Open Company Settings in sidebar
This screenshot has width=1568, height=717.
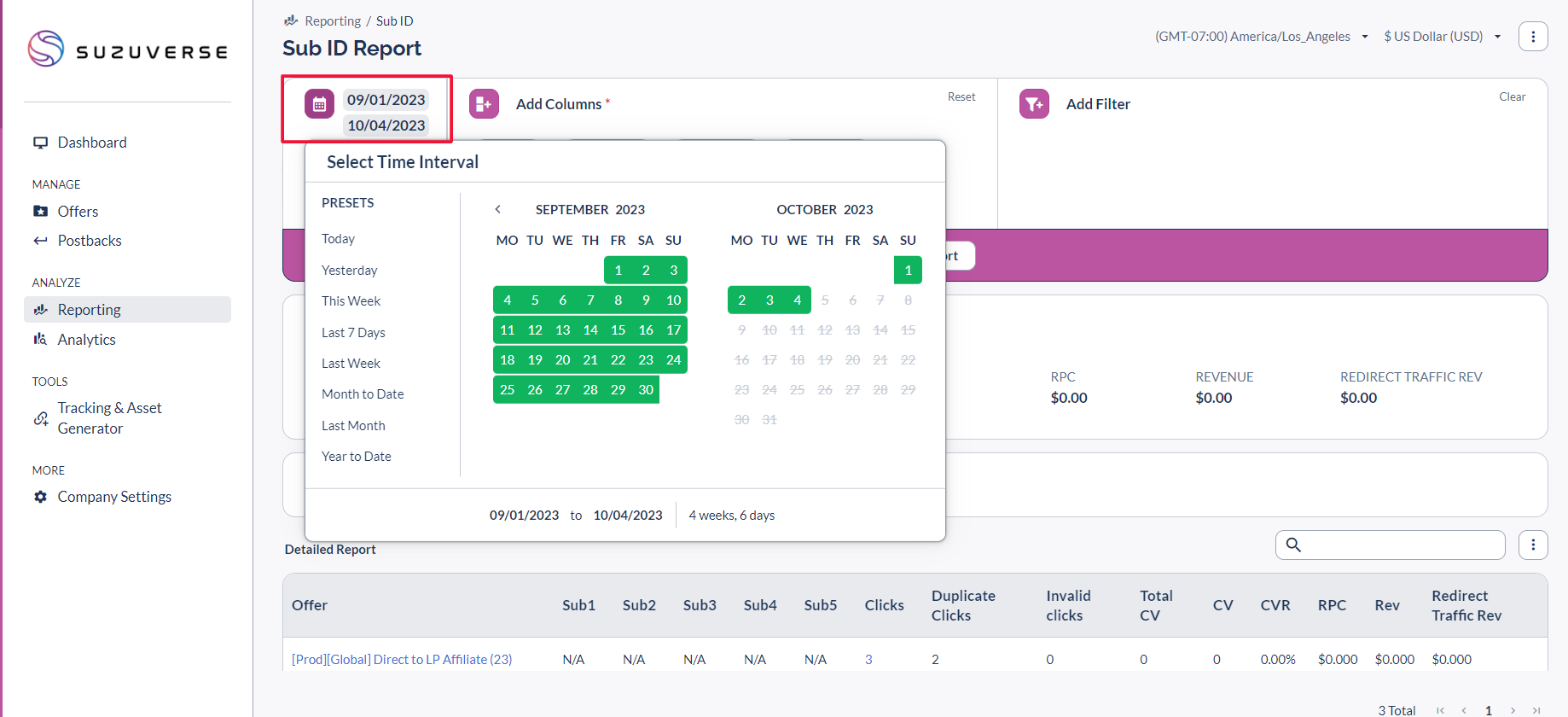point(114,497)
